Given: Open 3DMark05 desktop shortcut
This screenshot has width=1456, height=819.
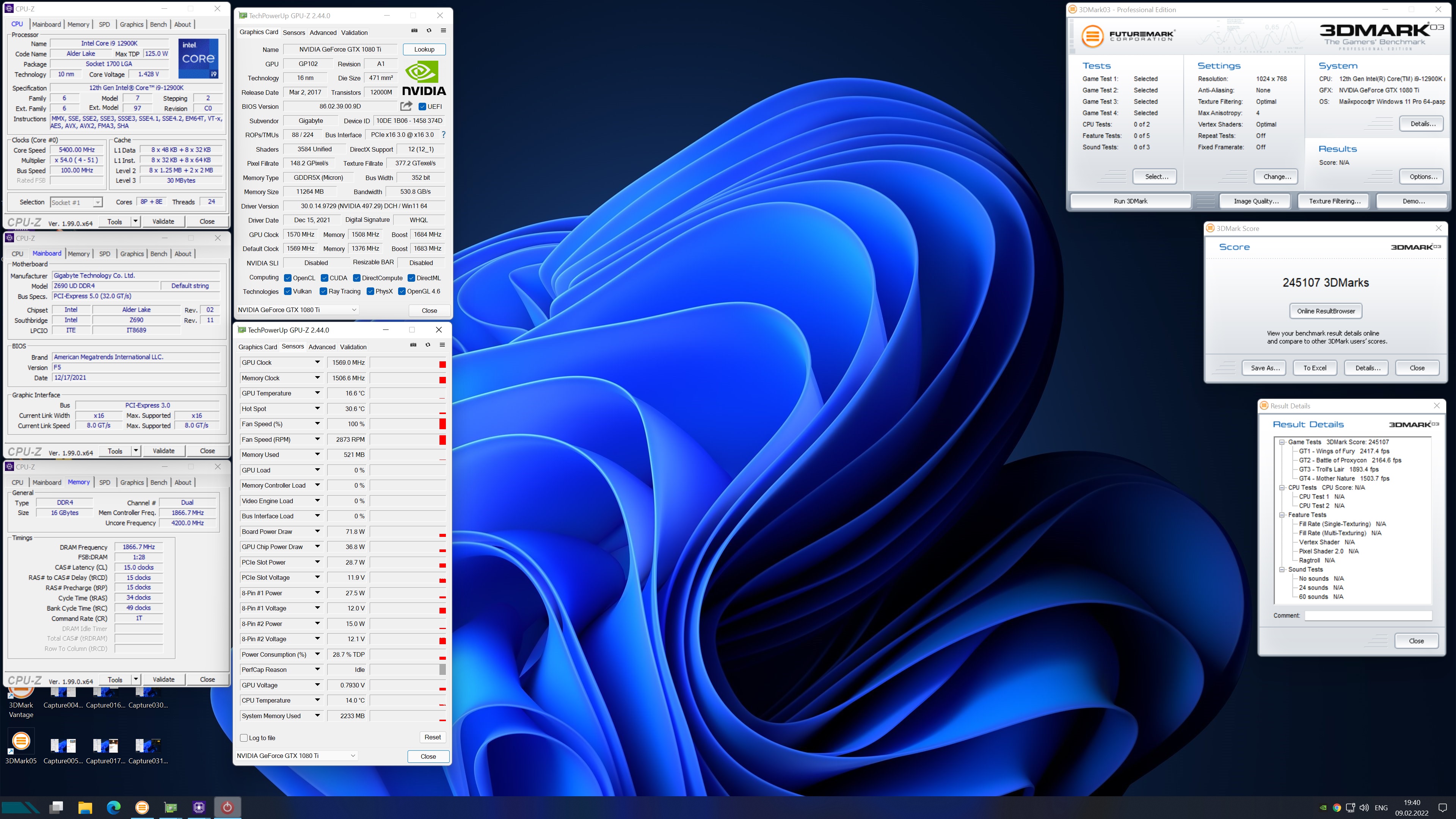Looking at the screenshot, I should (x=21, y=746).
